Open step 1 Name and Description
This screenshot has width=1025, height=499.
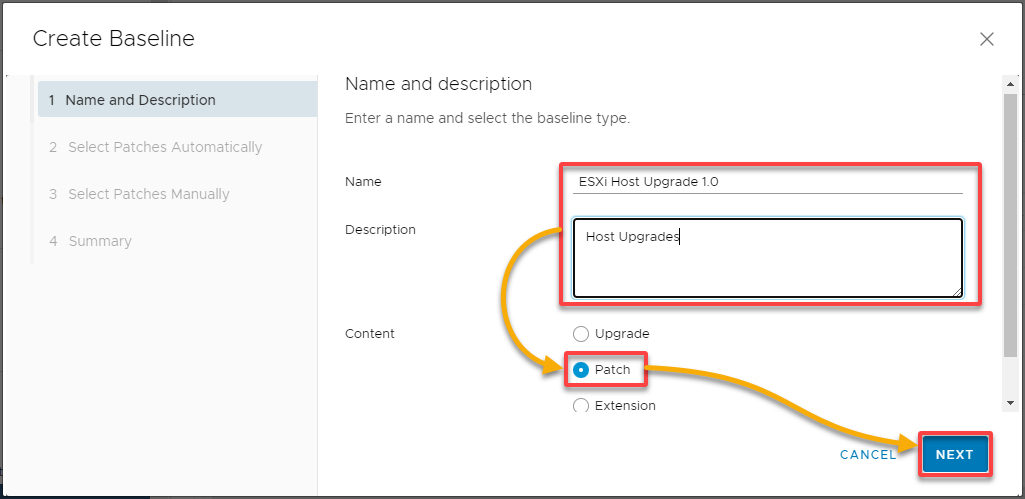pos(177,100)
